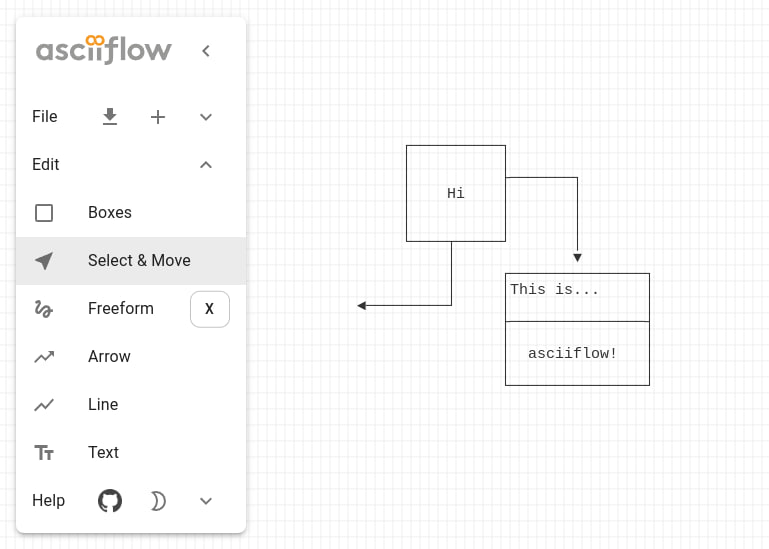Toggle dark mode with moon icon

pos(158,501)
